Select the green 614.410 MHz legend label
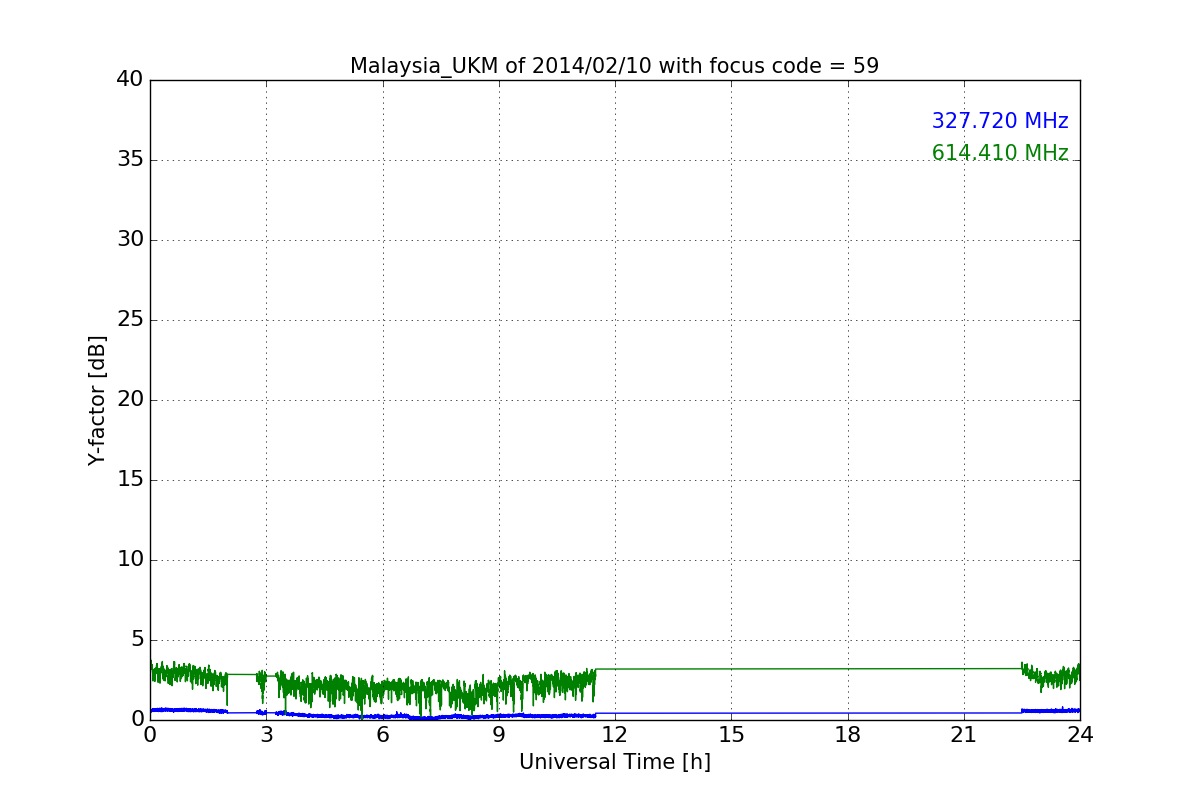Screen dimensions: 1200x800 [1000, 153]
